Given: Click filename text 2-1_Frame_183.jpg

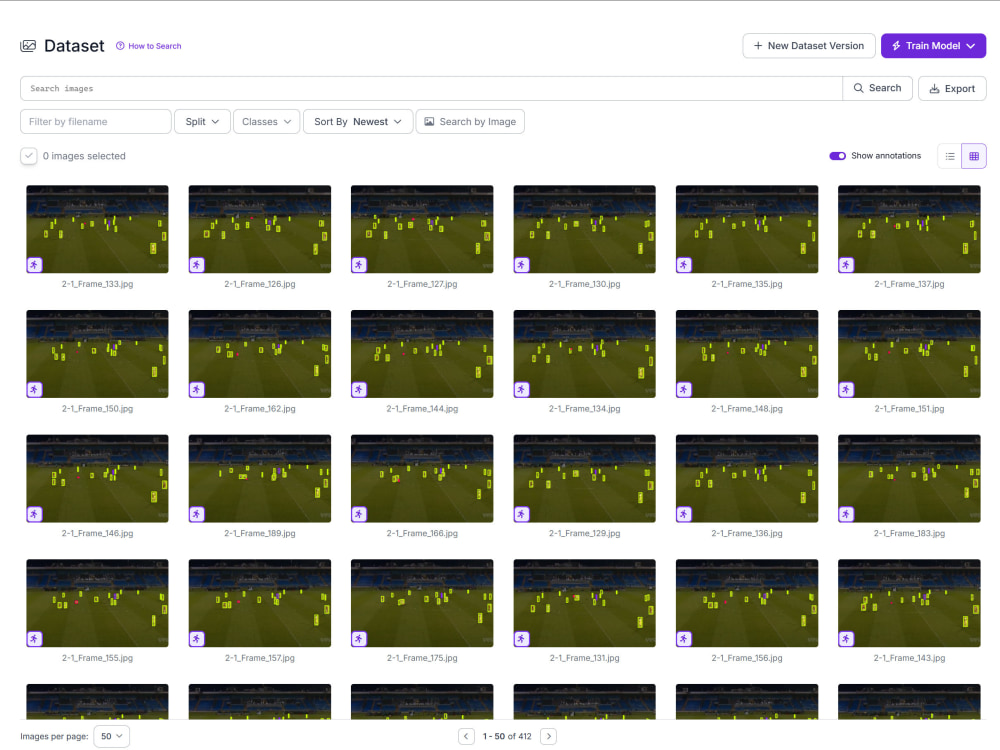Looking at the screenshot, I should click(x=909, y=533).
